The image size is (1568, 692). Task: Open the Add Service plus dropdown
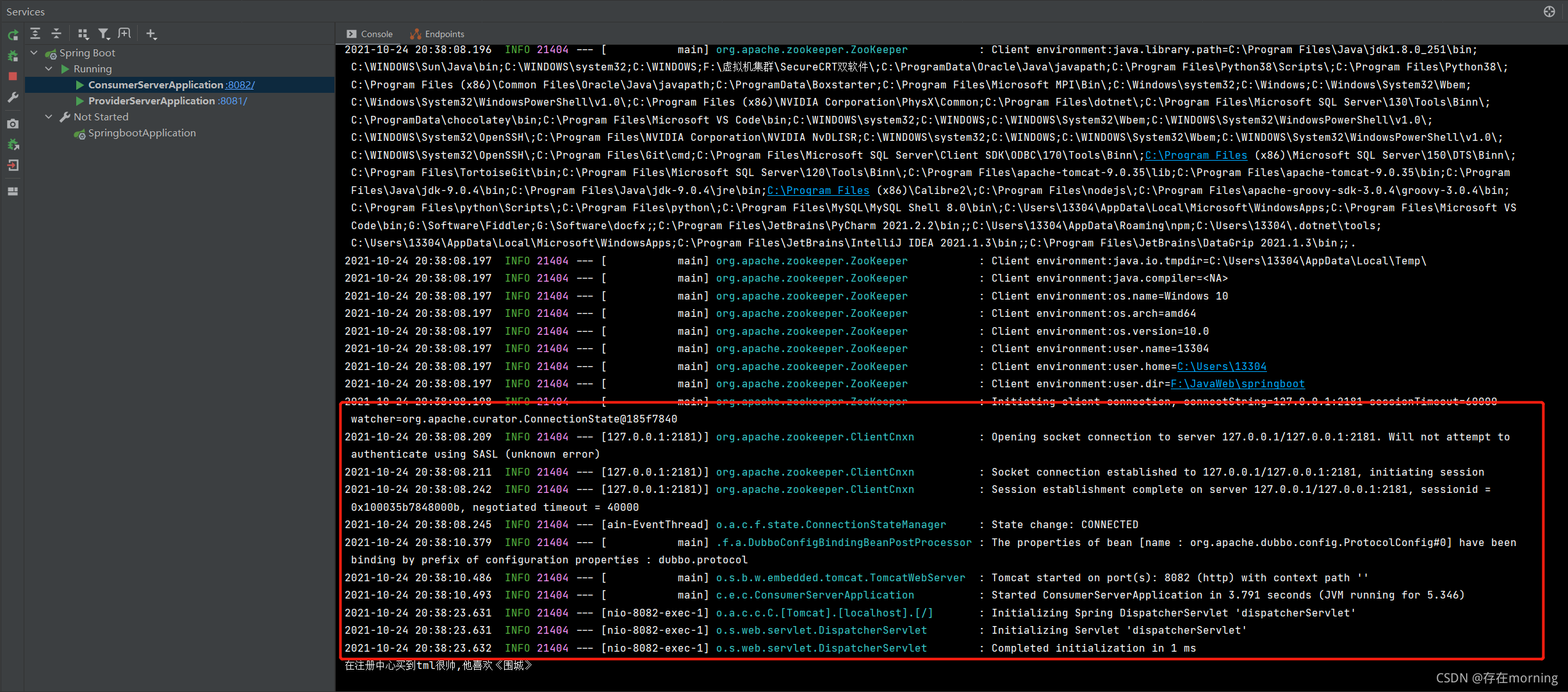[151, 34]
